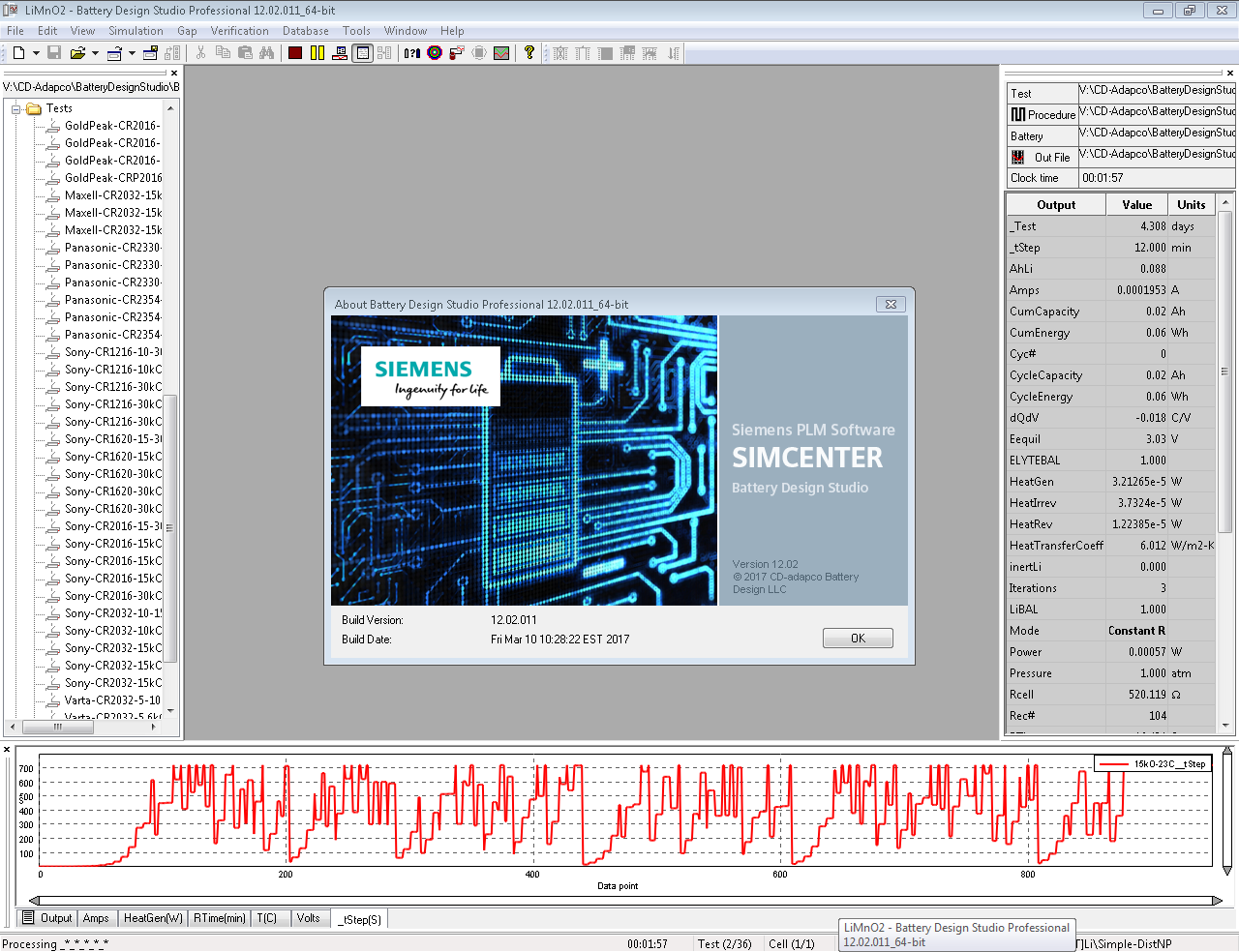Click the 0?1 toolbar icon
This screenshot has height=952, width=1239.
(x=412, y=53)
